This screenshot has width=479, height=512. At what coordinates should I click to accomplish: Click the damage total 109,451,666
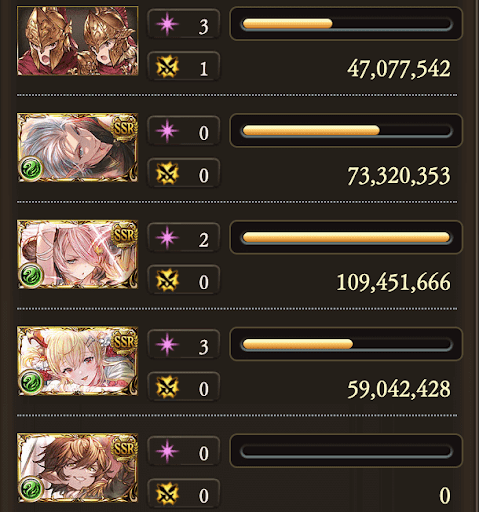click(x=393, y=282)
